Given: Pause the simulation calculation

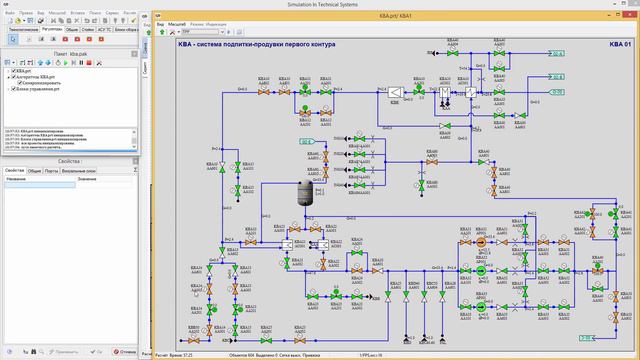Looking at the screenshot, I should 81,63.
